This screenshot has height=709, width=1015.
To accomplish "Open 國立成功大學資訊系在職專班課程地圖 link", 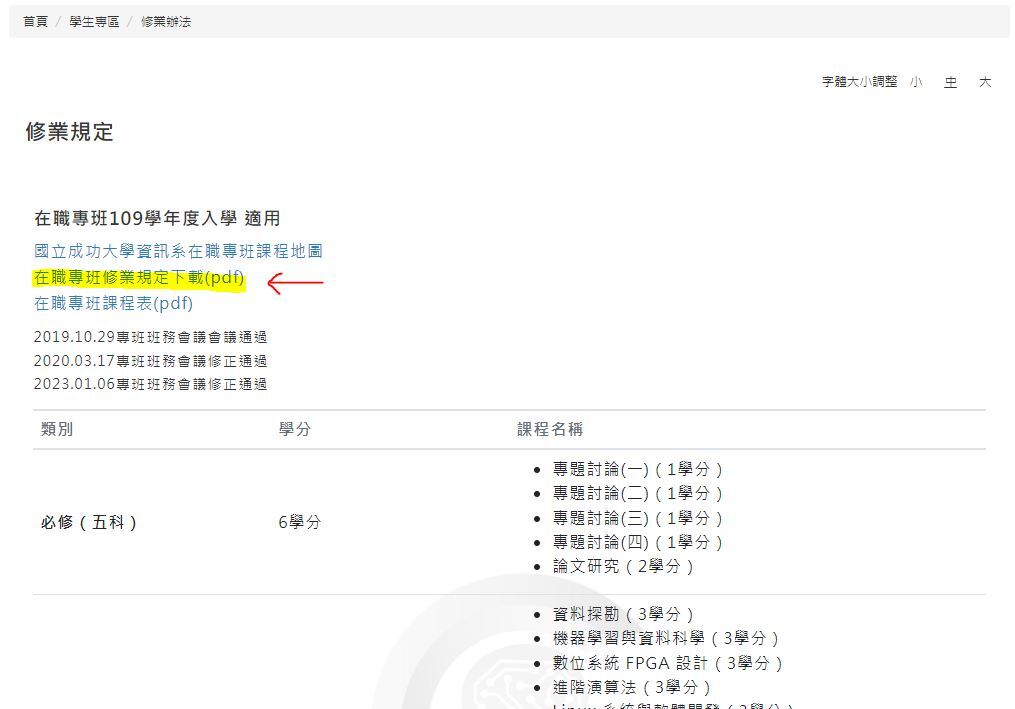I will [178, 251].
